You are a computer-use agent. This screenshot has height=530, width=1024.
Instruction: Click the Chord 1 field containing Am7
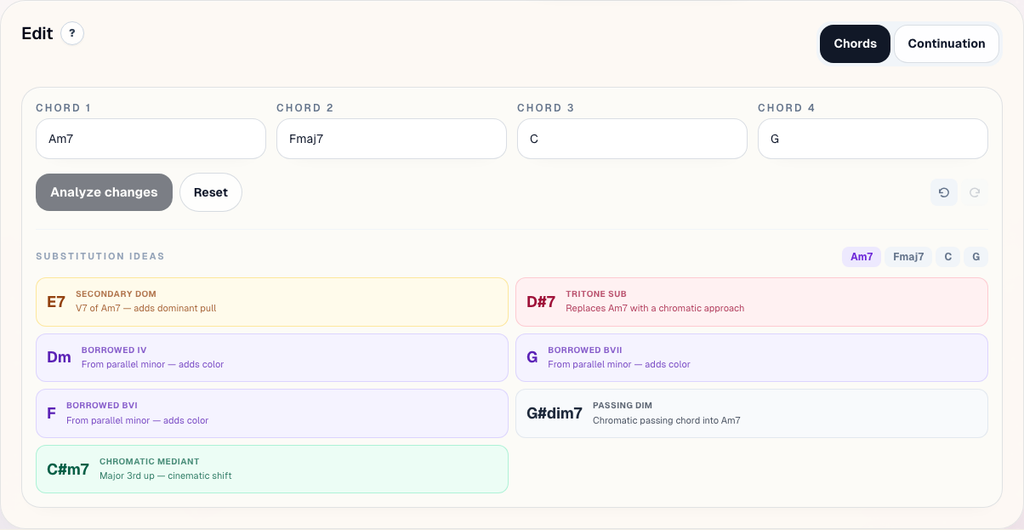pyautogui.click(x=151, y=138)
